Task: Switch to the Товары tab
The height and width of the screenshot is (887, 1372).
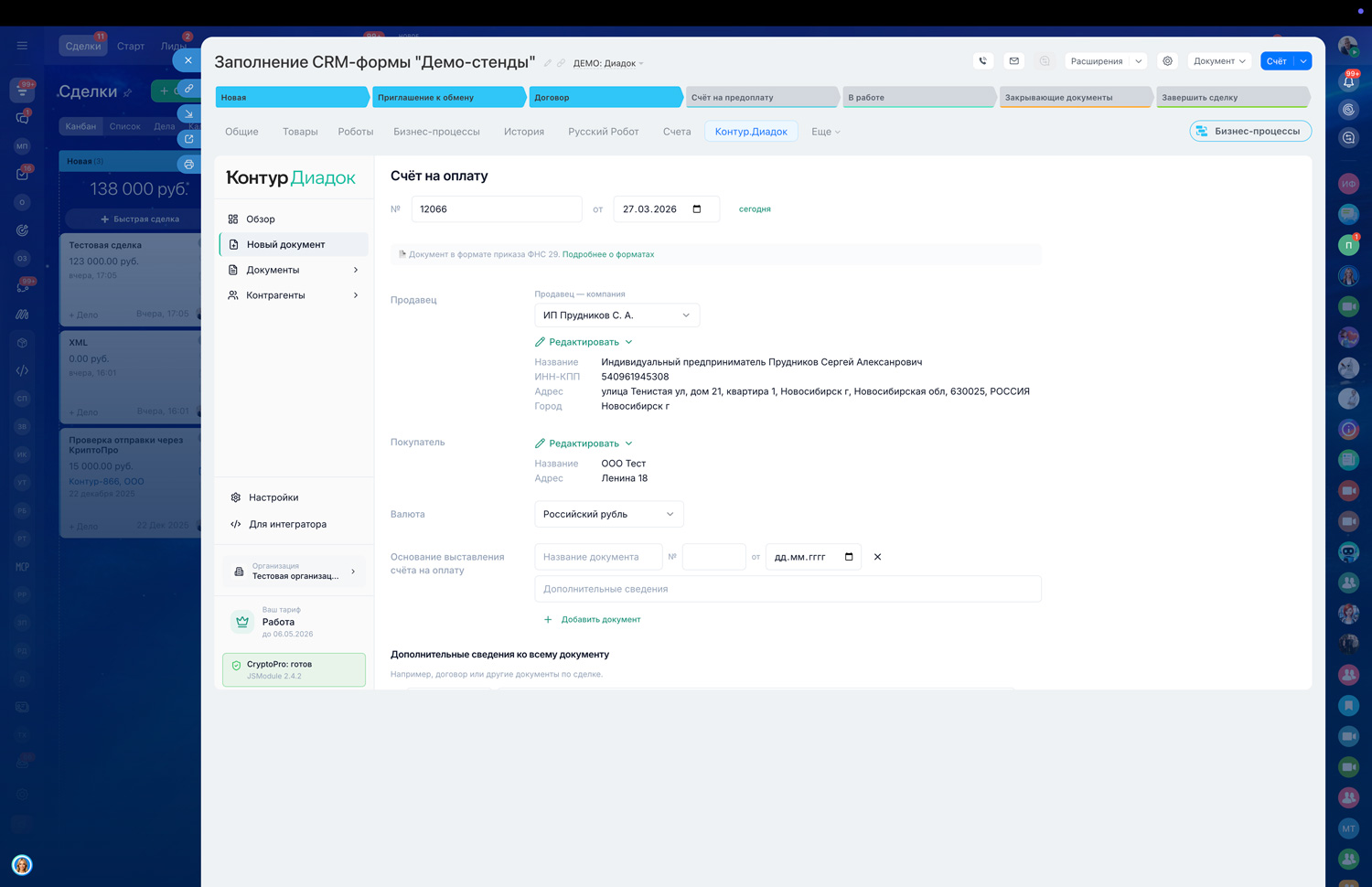Action: coord(300,132)
